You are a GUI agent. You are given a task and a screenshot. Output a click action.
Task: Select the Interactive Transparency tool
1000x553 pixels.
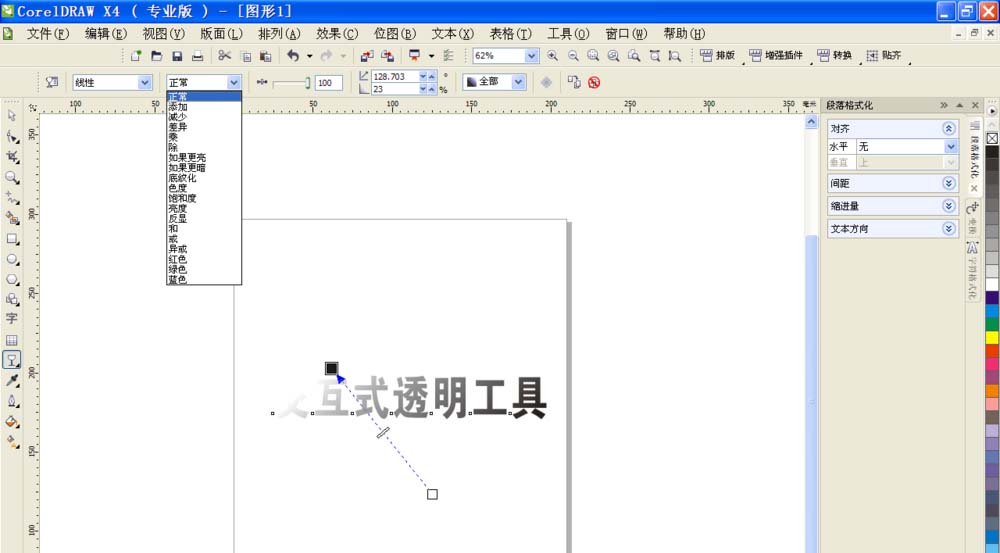pos(11,360)
